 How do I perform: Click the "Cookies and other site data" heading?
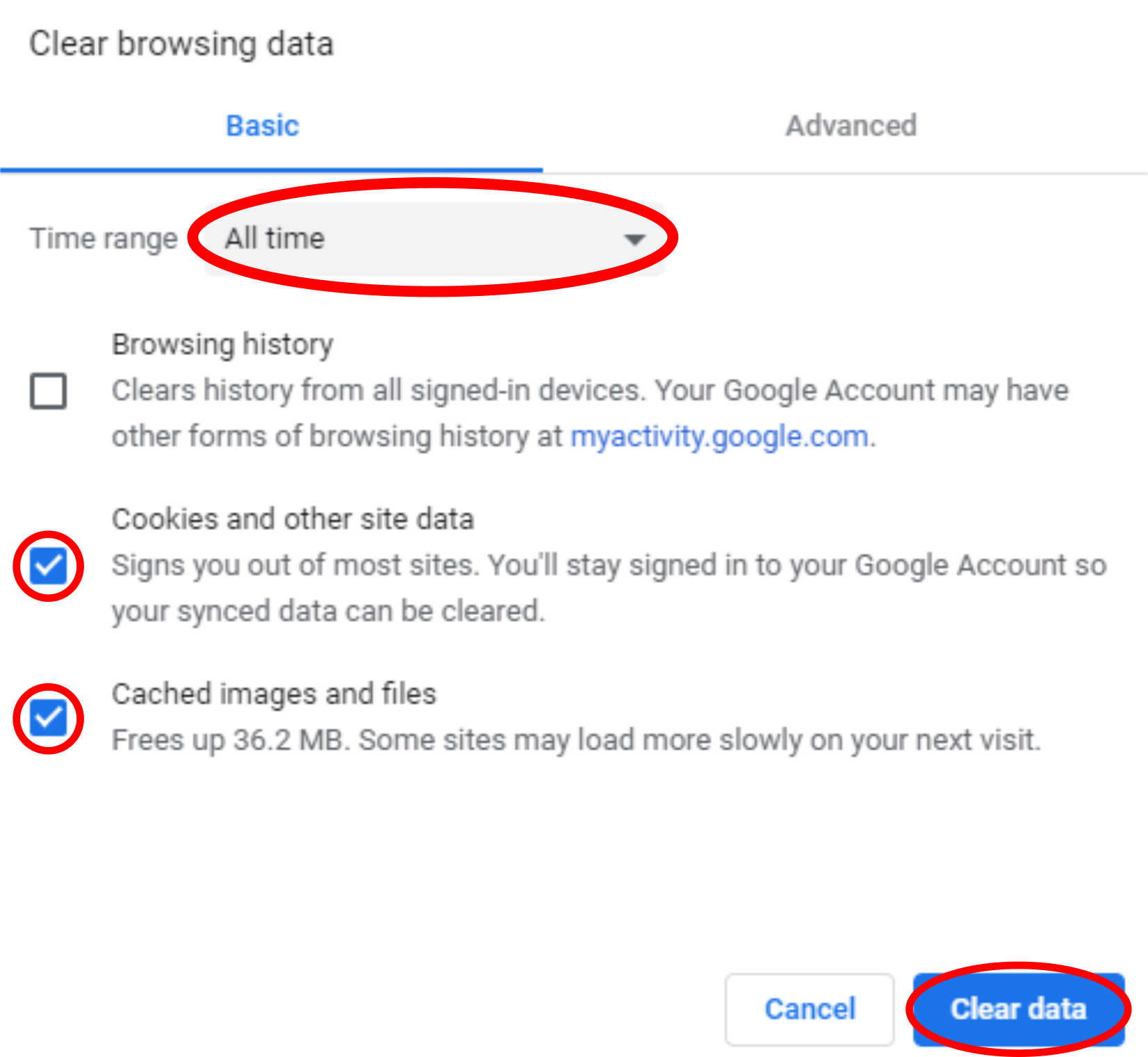click(293, 519)
